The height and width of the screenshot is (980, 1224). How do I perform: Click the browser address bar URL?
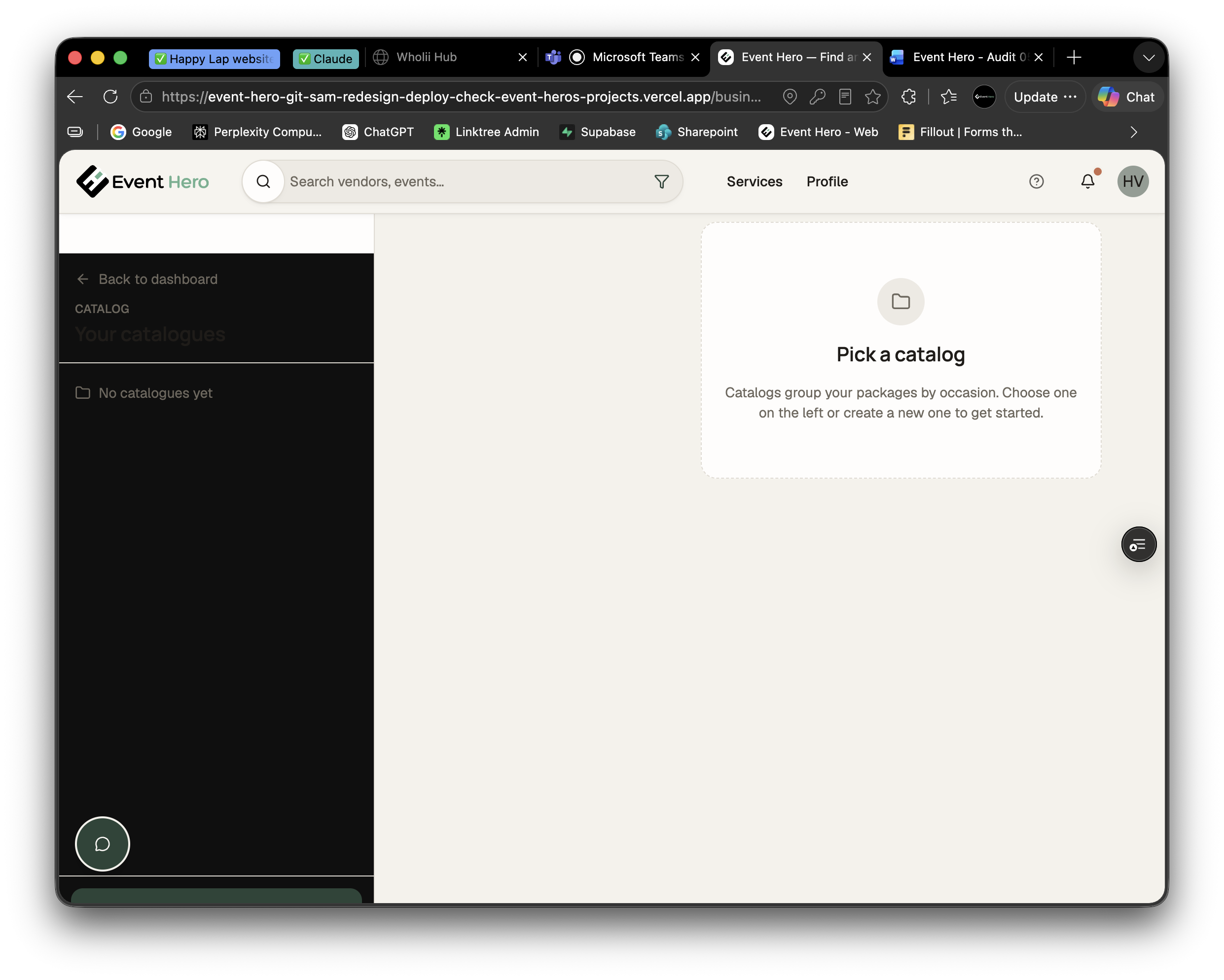pyautogui.click(x=461, y=97)
